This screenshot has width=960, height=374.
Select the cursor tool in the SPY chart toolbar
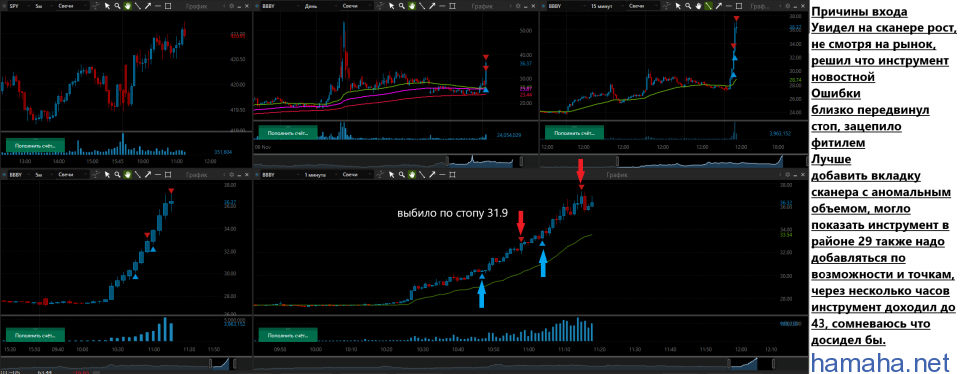(107, 6)
